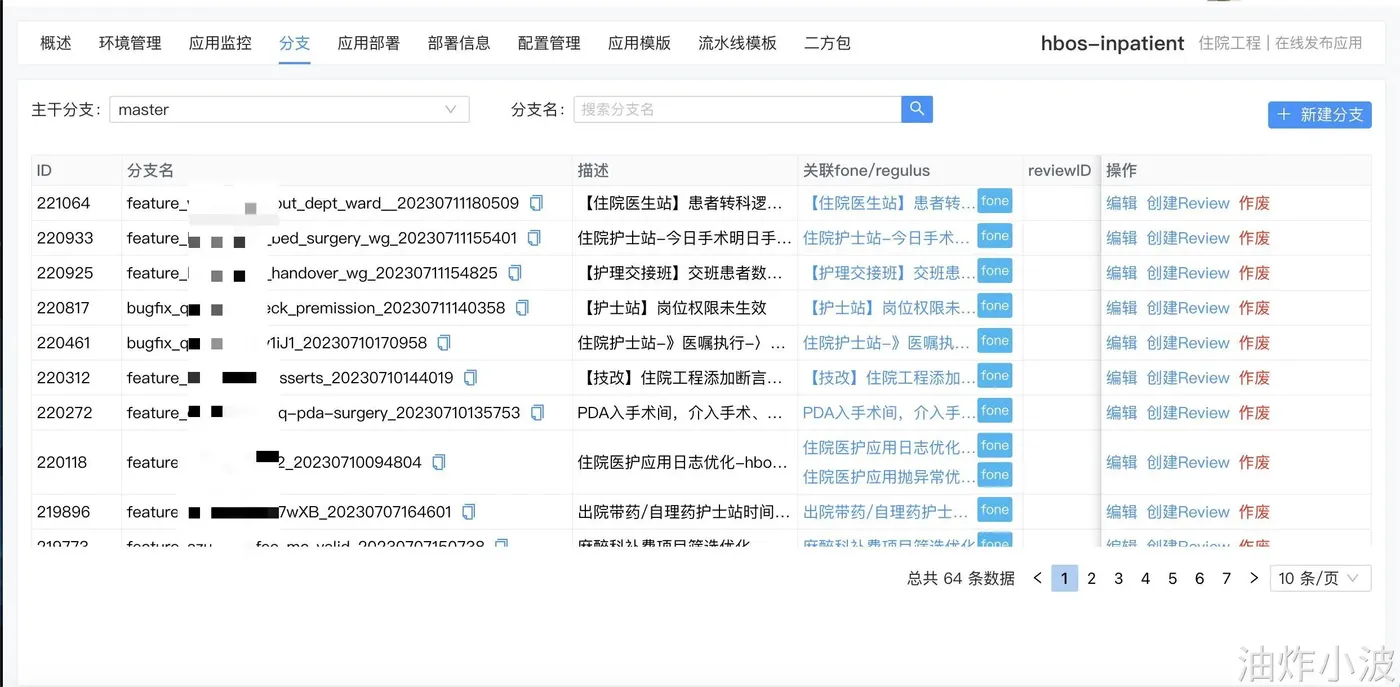Copy branch name for ID 220312
Image resolution: width=1400 pixels, height=687 pixels.
click(x=470, y=378)
